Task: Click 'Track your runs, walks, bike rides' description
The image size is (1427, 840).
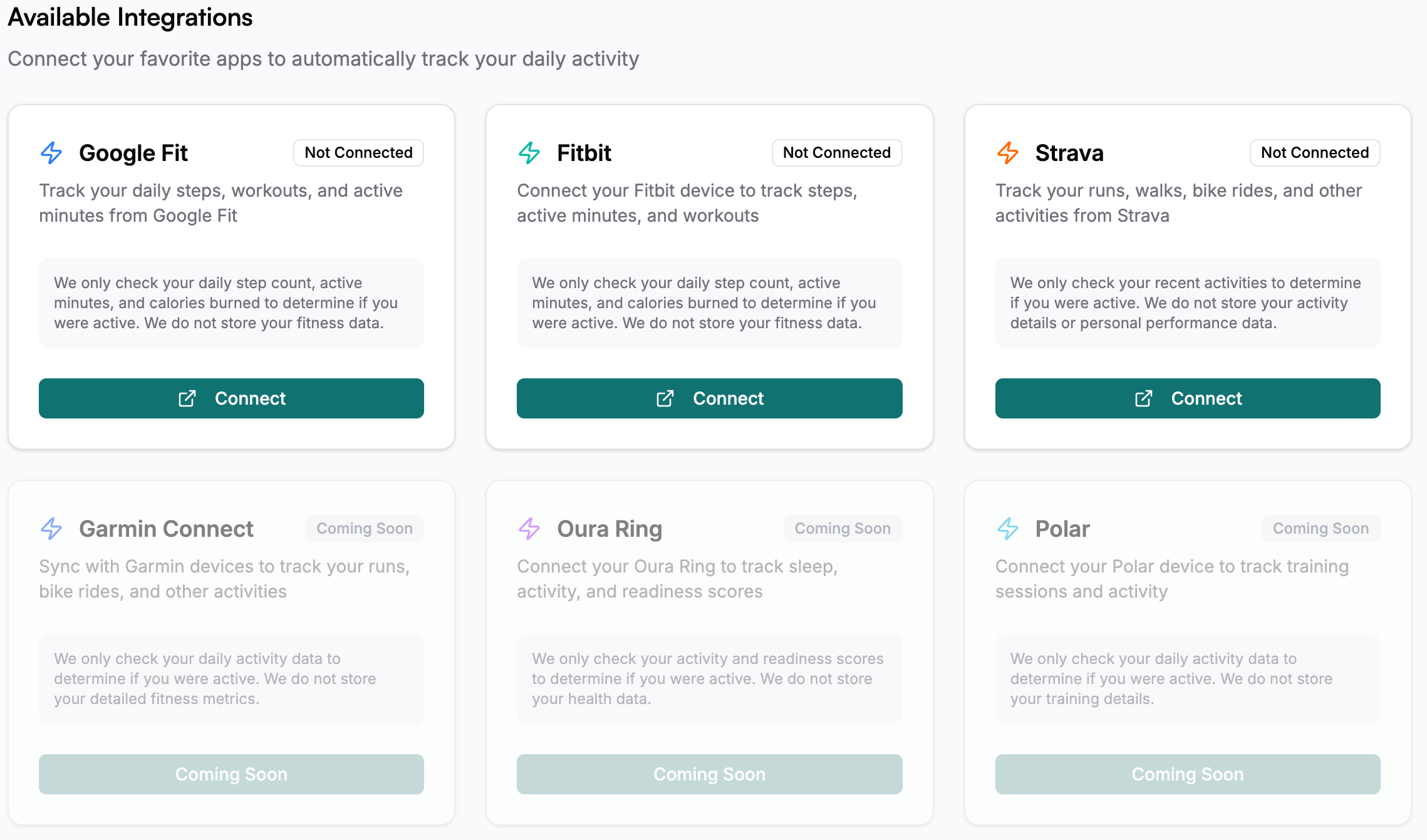Action: (x=1178, y=203)
